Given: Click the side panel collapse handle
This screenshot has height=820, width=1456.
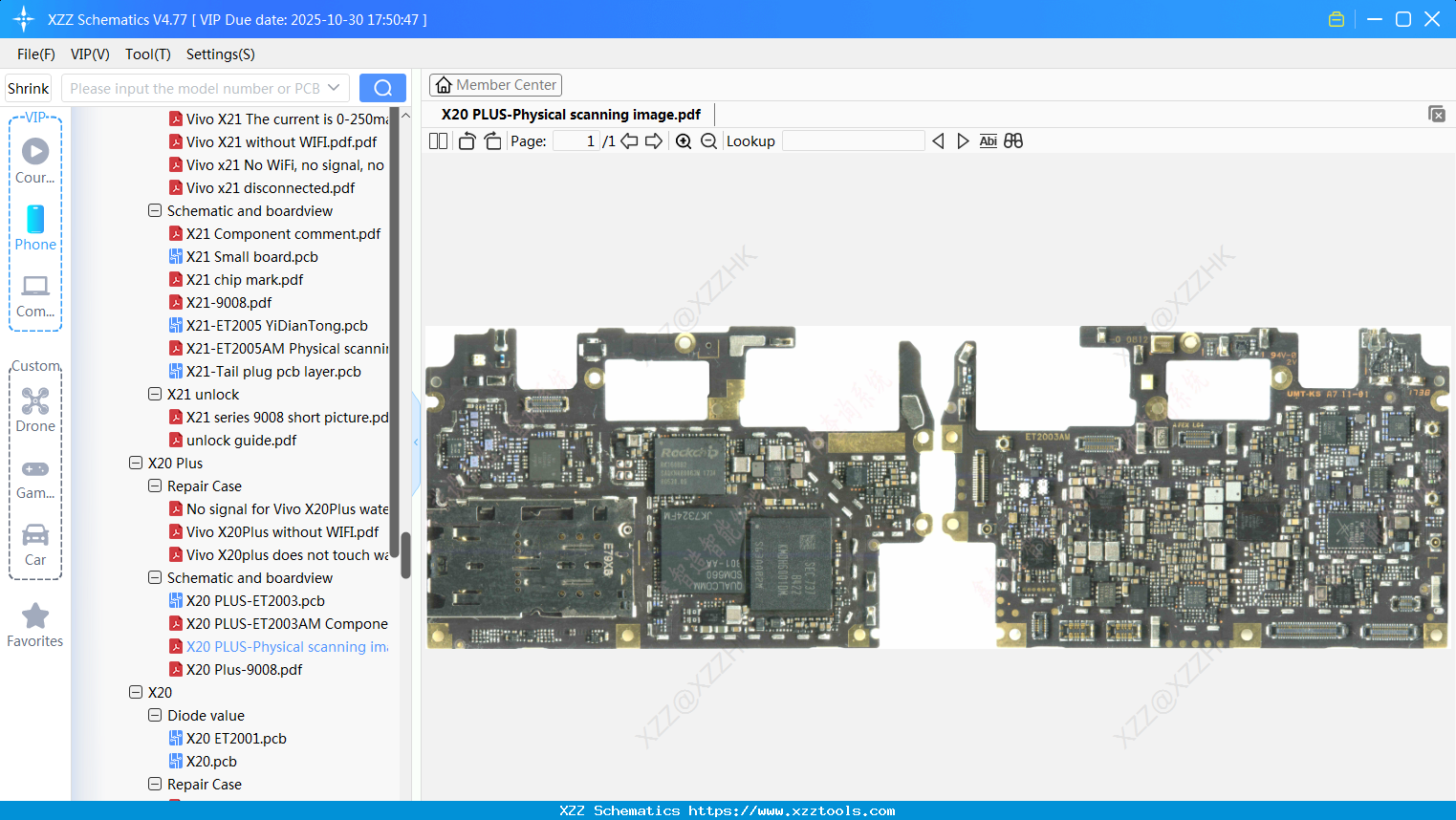Looking at the screenshot, I should pyautogui.click(x=416, y=442).
